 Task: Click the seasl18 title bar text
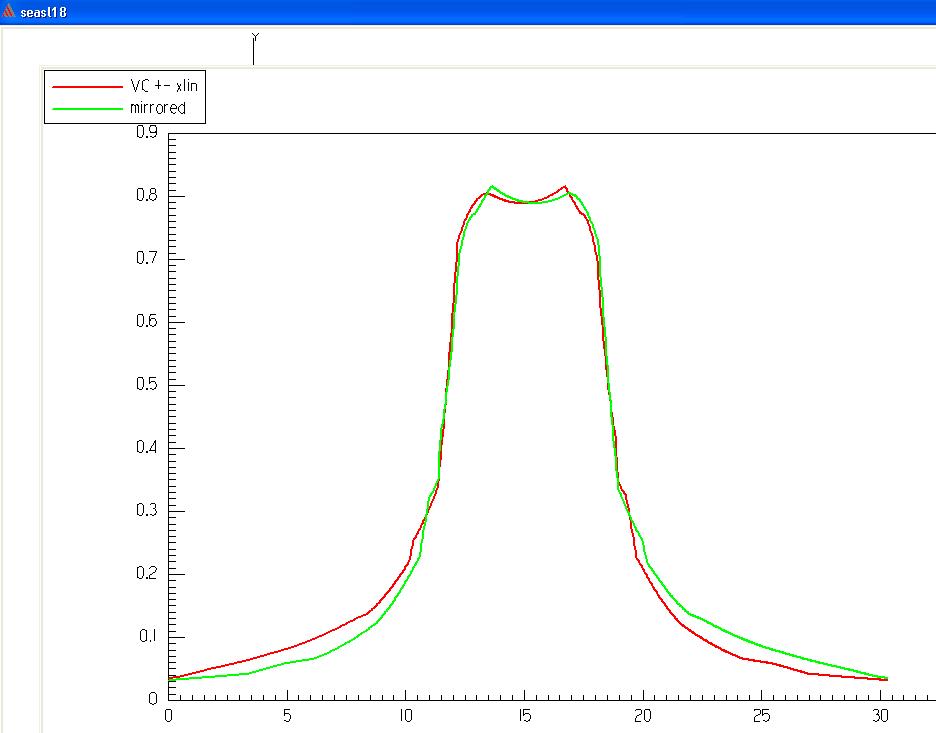point(43,12)
